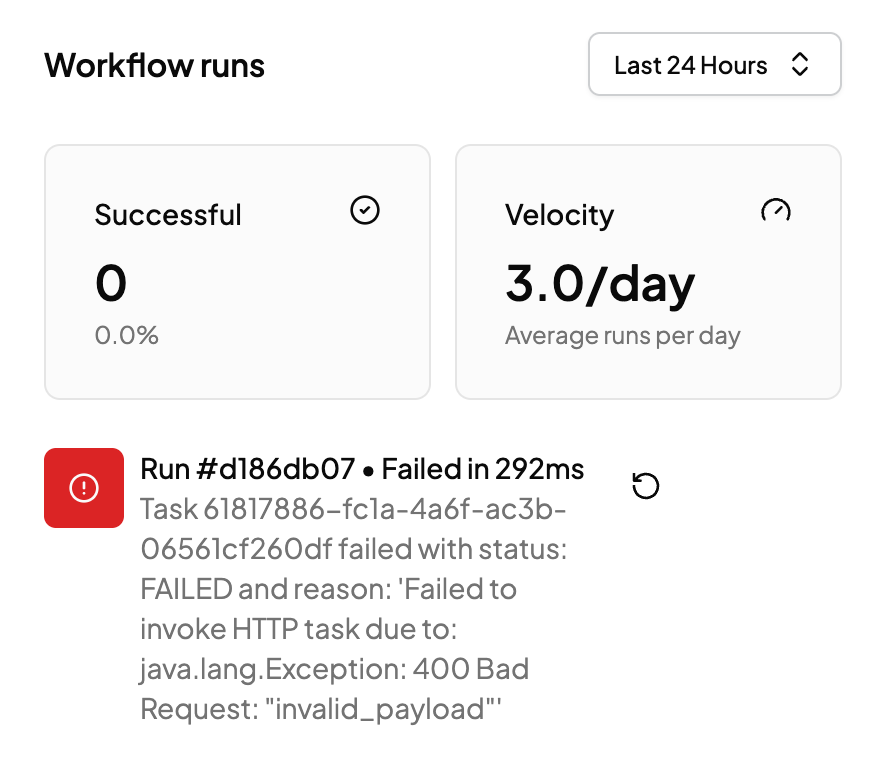Click the Successful card label
The image size is (874, 764).
(x=168, y=214)
